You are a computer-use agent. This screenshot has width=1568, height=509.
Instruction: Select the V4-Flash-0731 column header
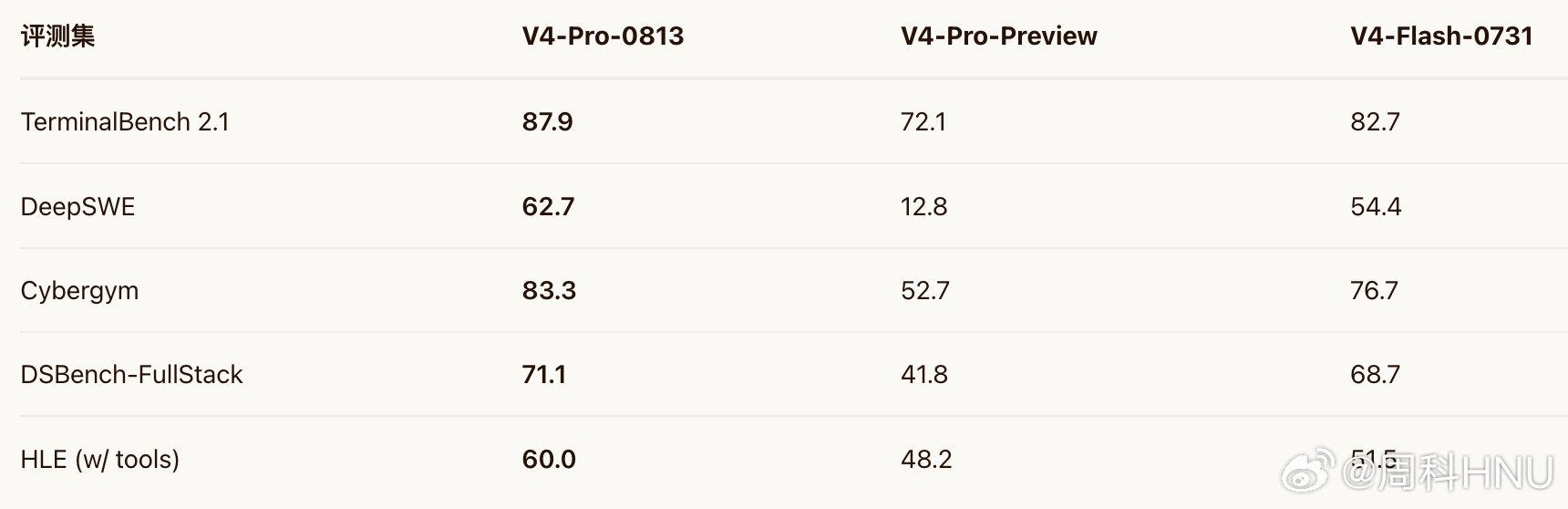1441,36
